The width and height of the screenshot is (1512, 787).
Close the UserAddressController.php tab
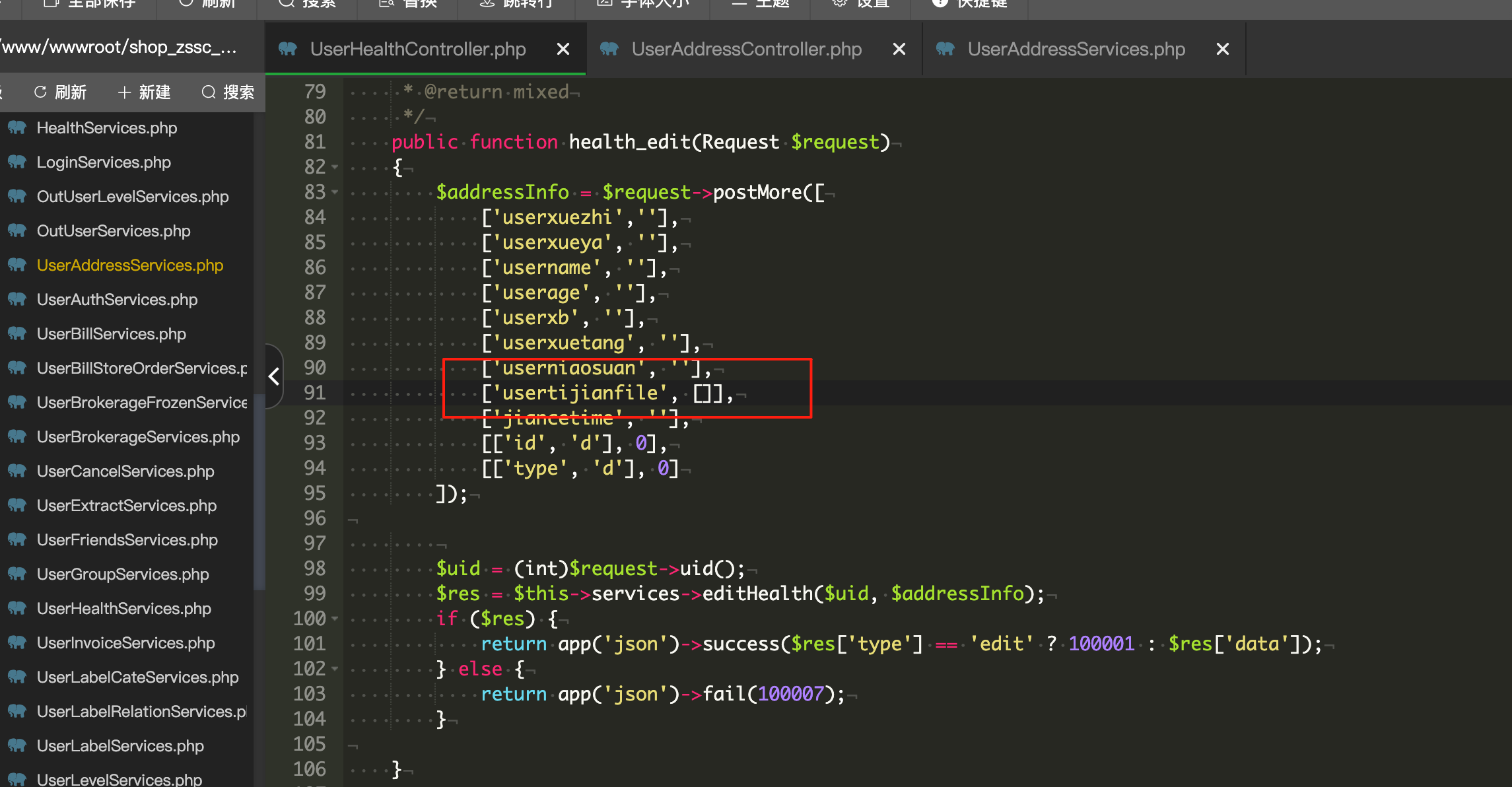(x=899, y=49)
